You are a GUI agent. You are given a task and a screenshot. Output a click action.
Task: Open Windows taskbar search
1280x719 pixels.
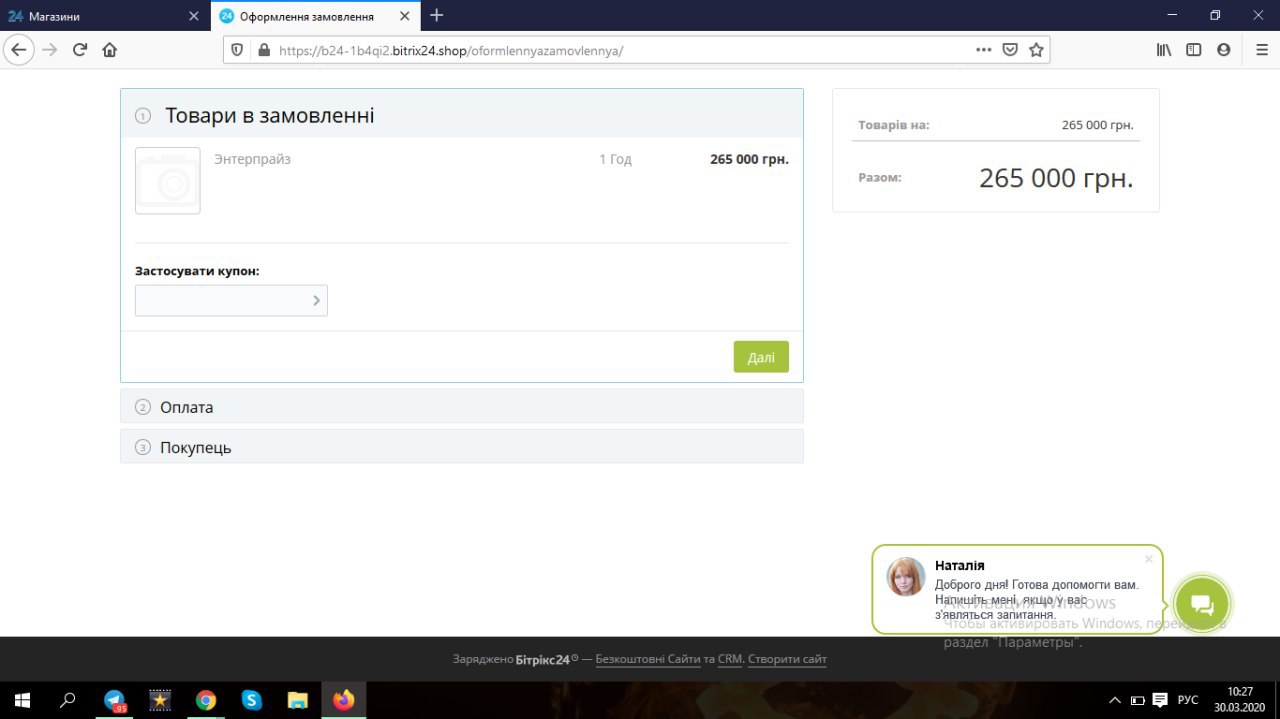tap(68, 700)
